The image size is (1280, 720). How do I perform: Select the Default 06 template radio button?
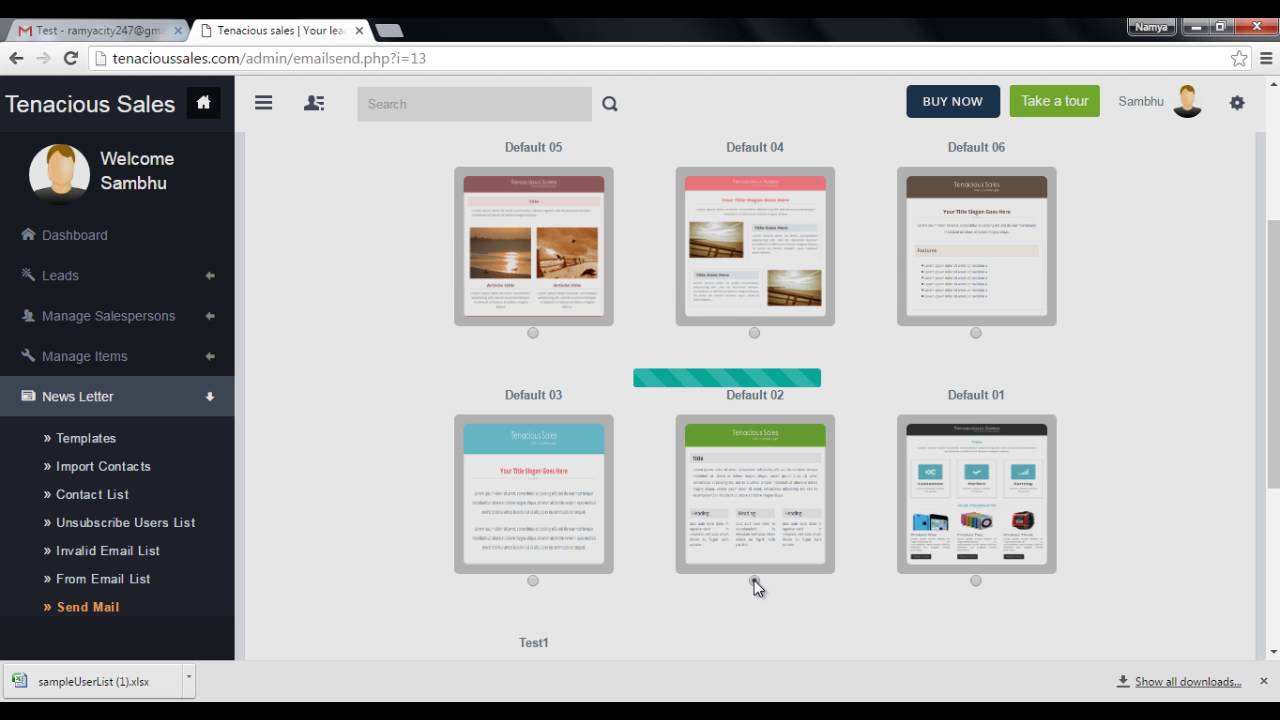click(975, 333)
